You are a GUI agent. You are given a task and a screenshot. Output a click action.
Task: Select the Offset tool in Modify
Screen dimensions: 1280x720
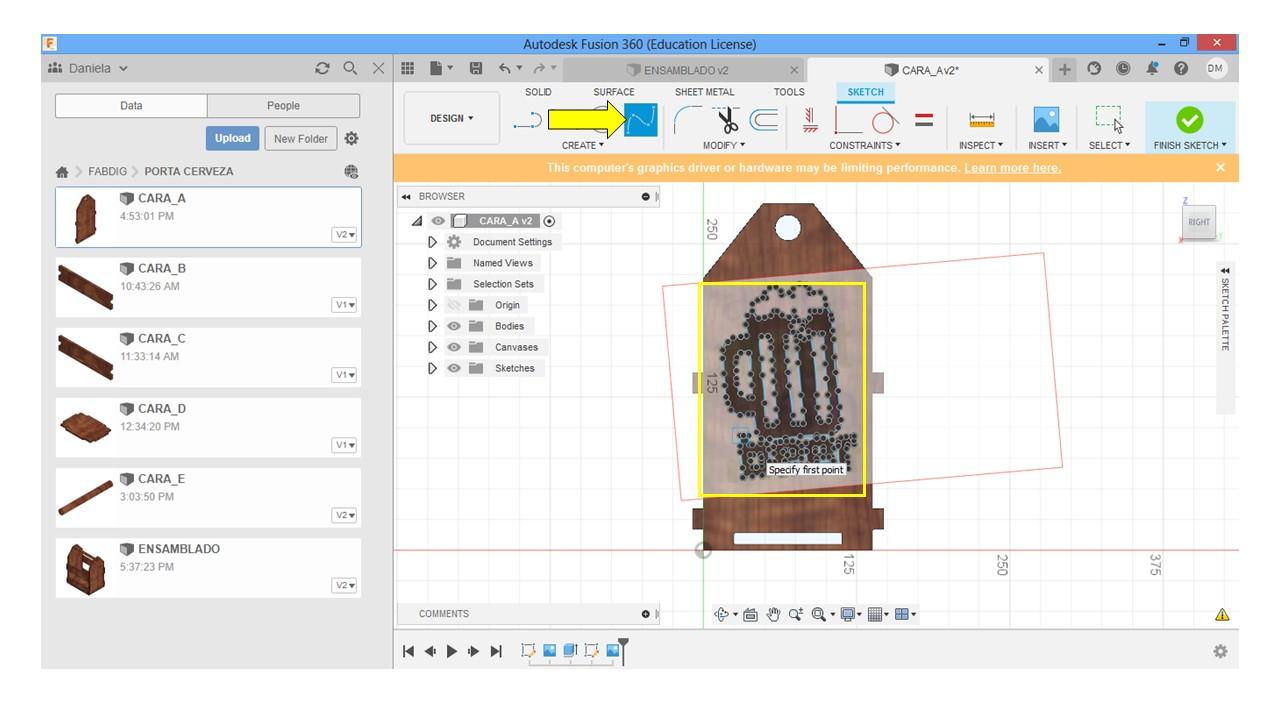(764, 121)
